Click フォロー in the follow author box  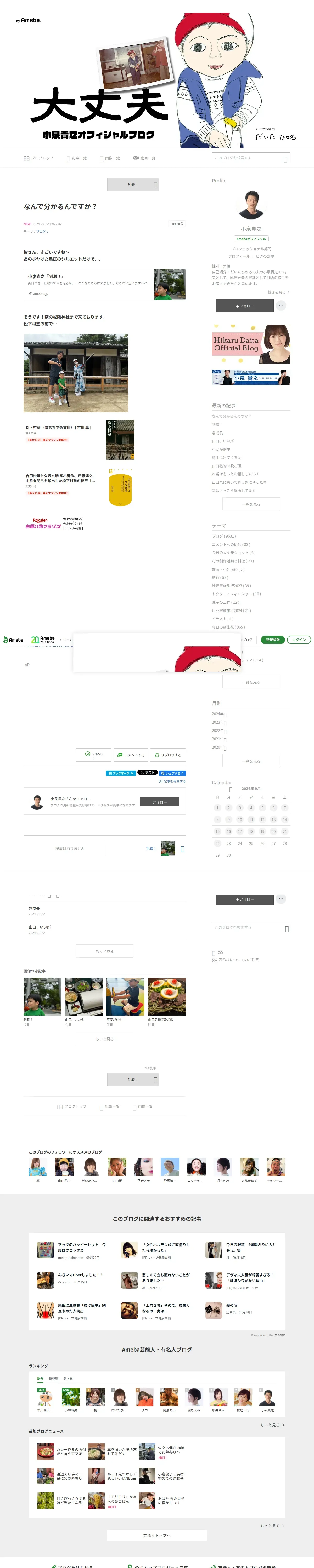pos(160,802)
